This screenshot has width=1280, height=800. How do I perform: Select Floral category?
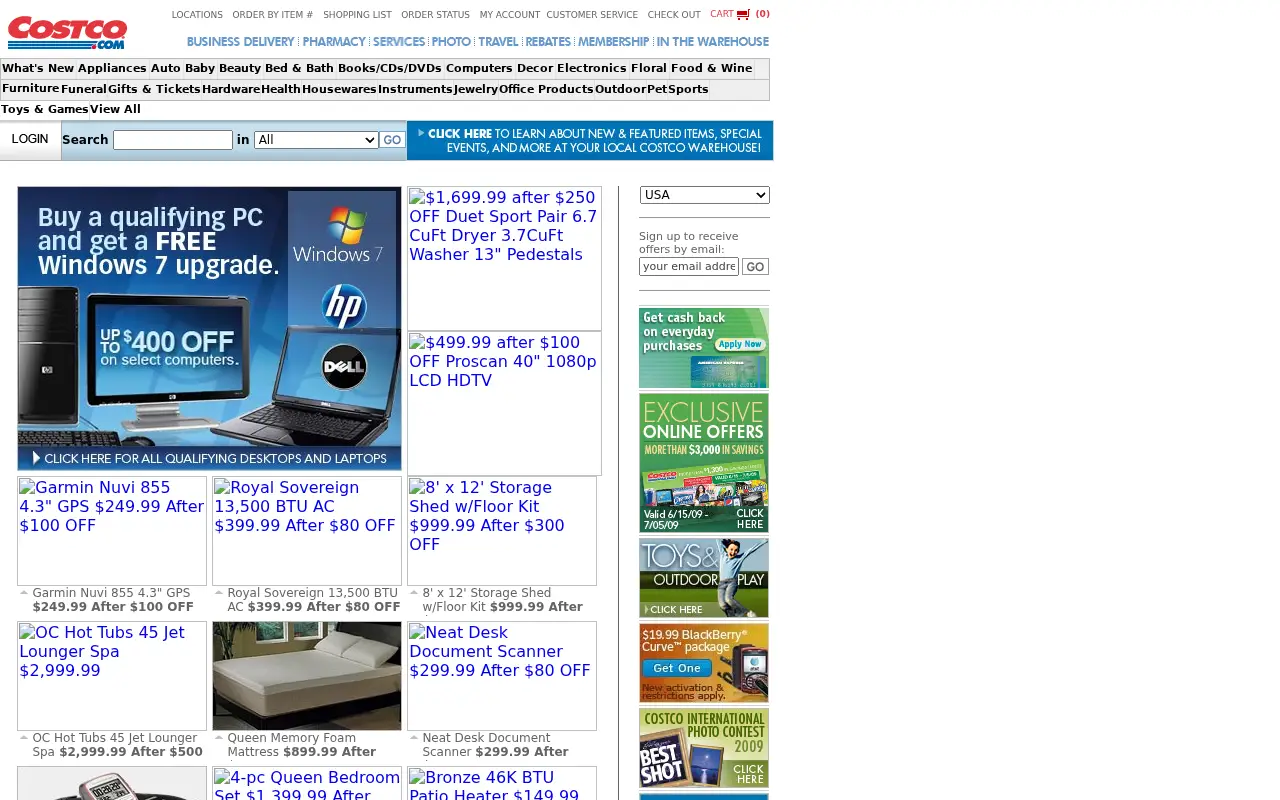coord(649,69)
